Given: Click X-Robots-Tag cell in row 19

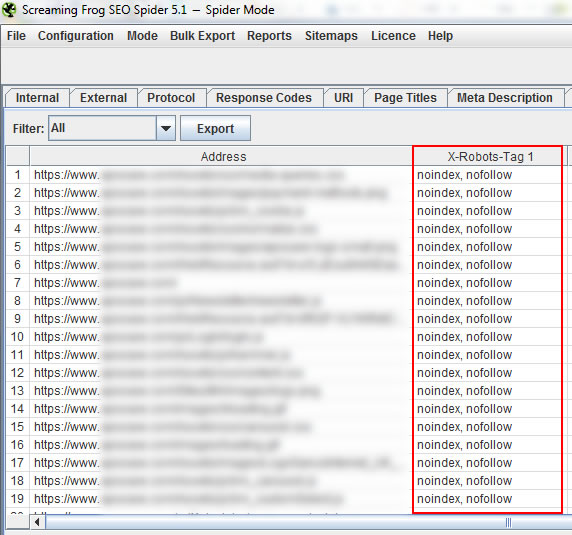Looking at the screenshot, I should point(487,499).
